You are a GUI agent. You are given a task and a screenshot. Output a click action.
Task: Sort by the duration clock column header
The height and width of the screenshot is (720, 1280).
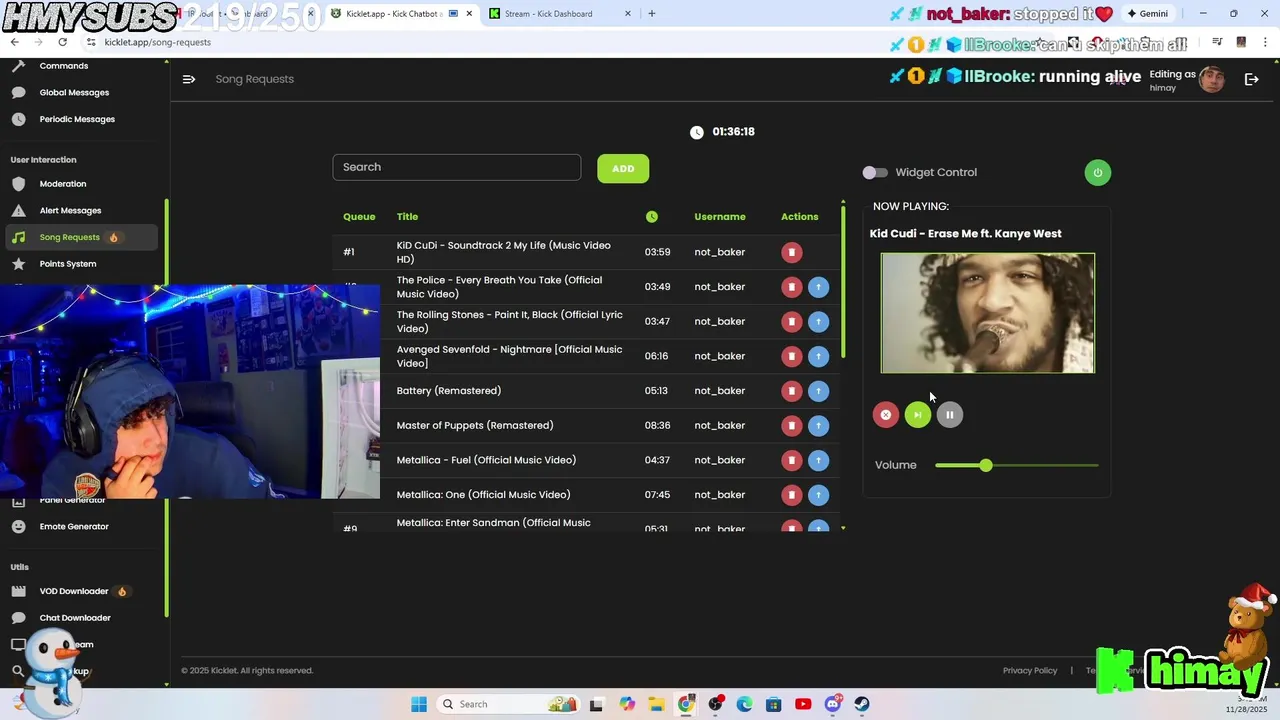click(x=652, y=216)
